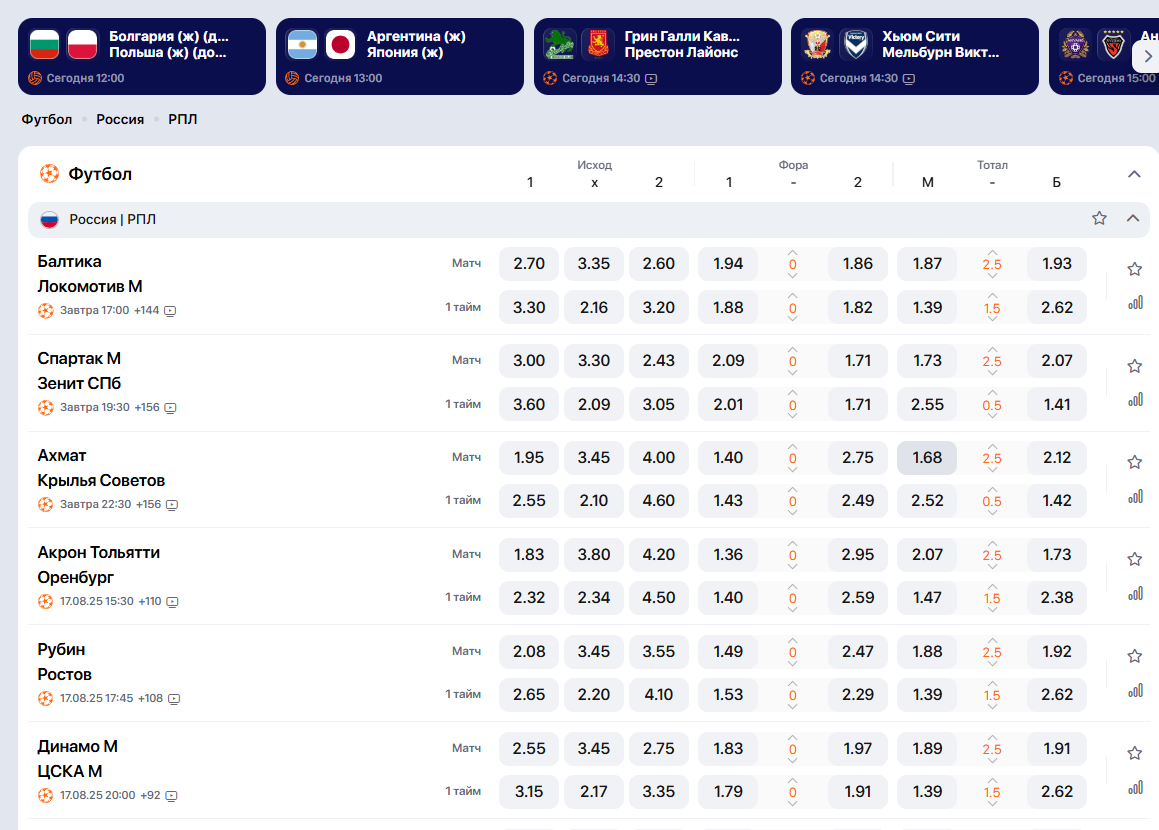Open Россия breadcrumb link
This screenshot has height=830, width=1159.
120,120
